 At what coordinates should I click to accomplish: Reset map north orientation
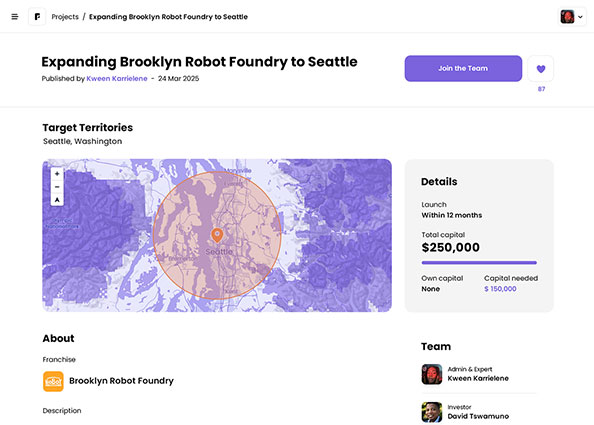(x=57, y=200)
